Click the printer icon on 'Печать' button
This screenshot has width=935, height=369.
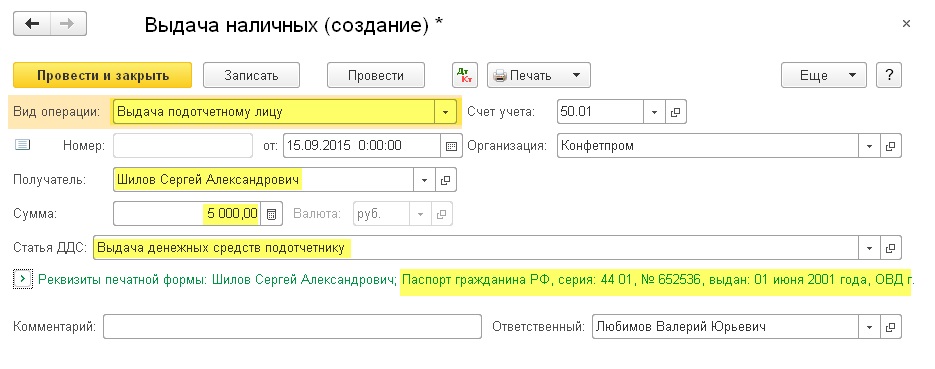point(500,76)
